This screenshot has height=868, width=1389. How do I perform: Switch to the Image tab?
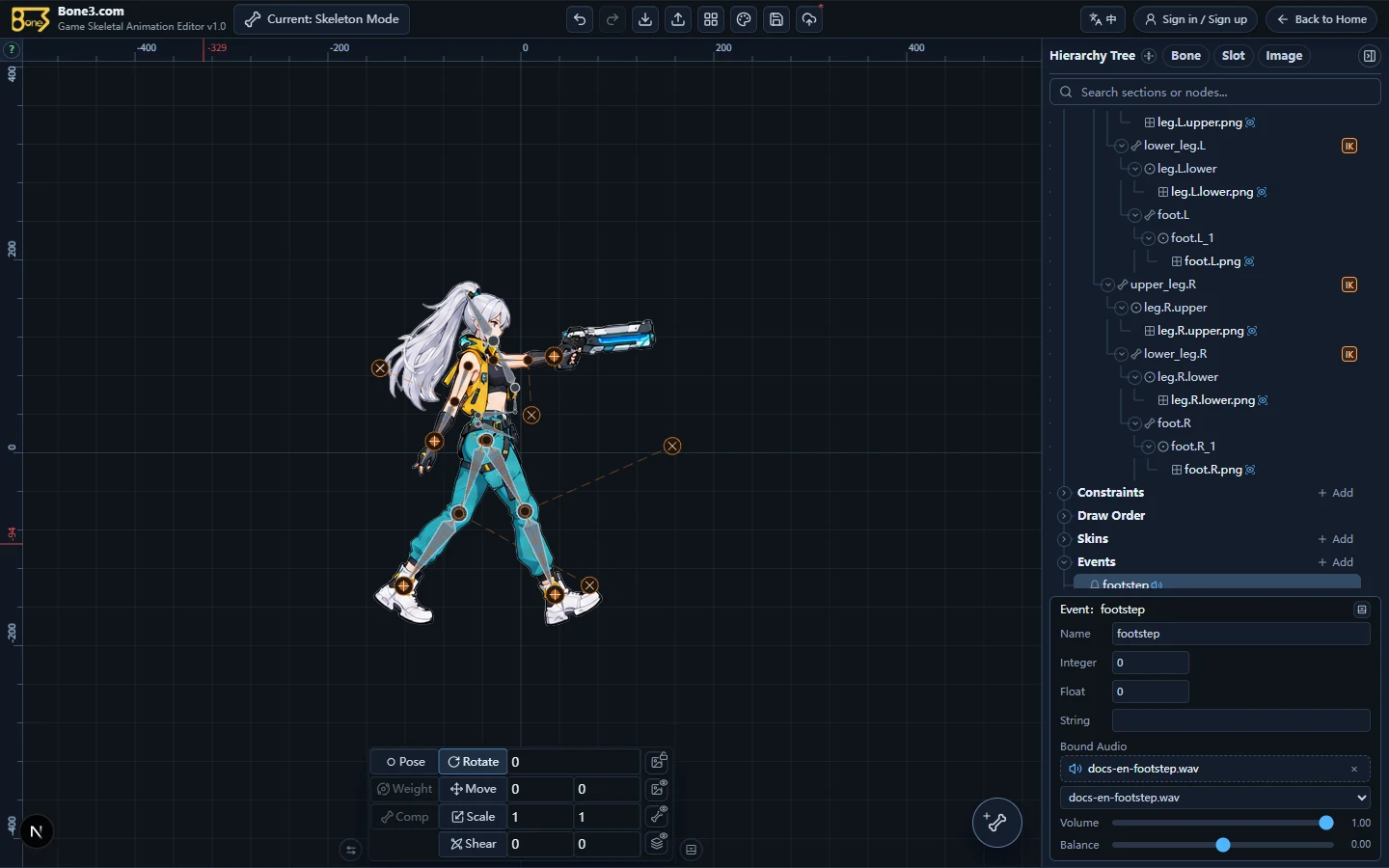click(1284, 56)
